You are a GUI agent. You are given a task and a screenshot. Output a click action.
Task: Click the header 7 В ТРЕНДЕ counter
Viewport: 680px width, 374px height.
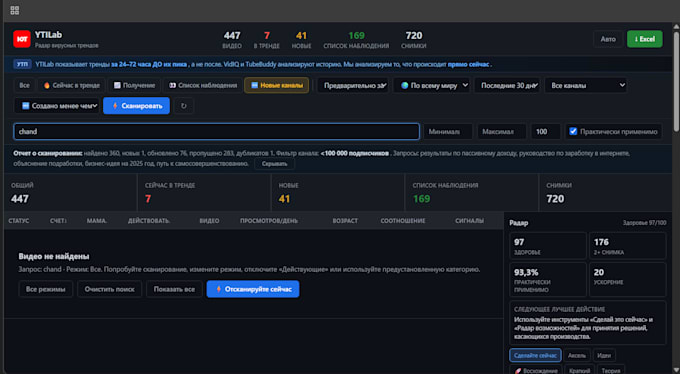click(267, 39)
